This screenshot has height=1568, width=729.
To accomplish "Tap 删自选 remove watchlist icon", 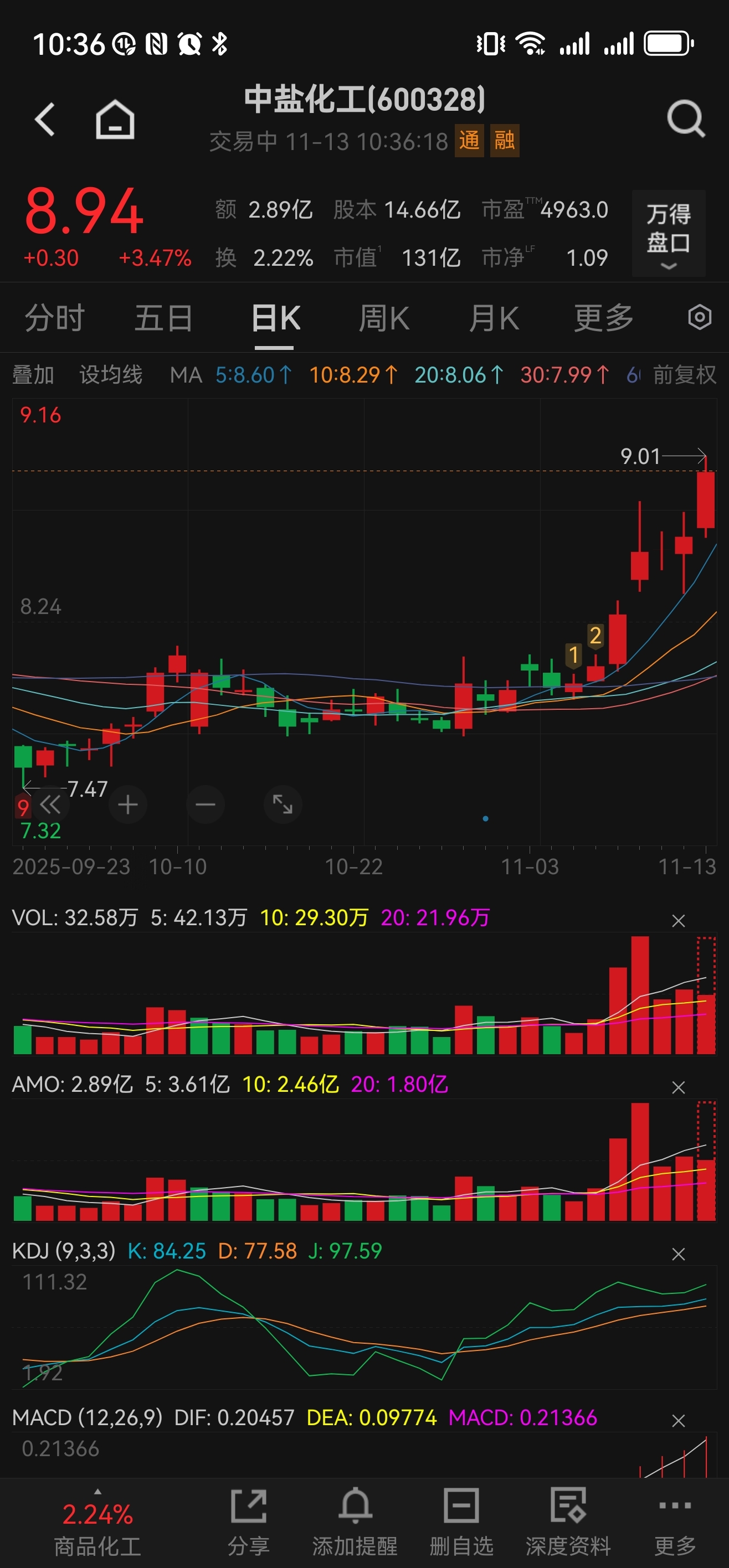I will click(461, 1506).
